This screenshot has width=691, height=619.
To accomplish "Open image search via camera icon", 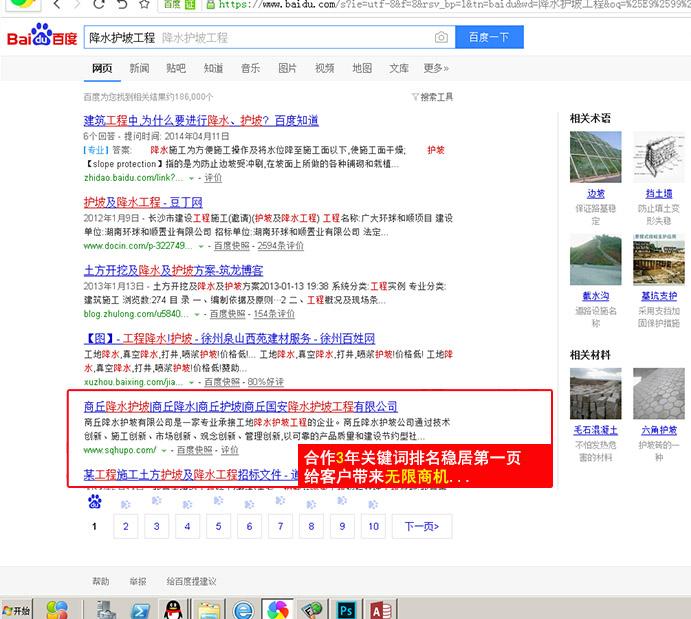I will pyautogui.click(x=441, y=37).
